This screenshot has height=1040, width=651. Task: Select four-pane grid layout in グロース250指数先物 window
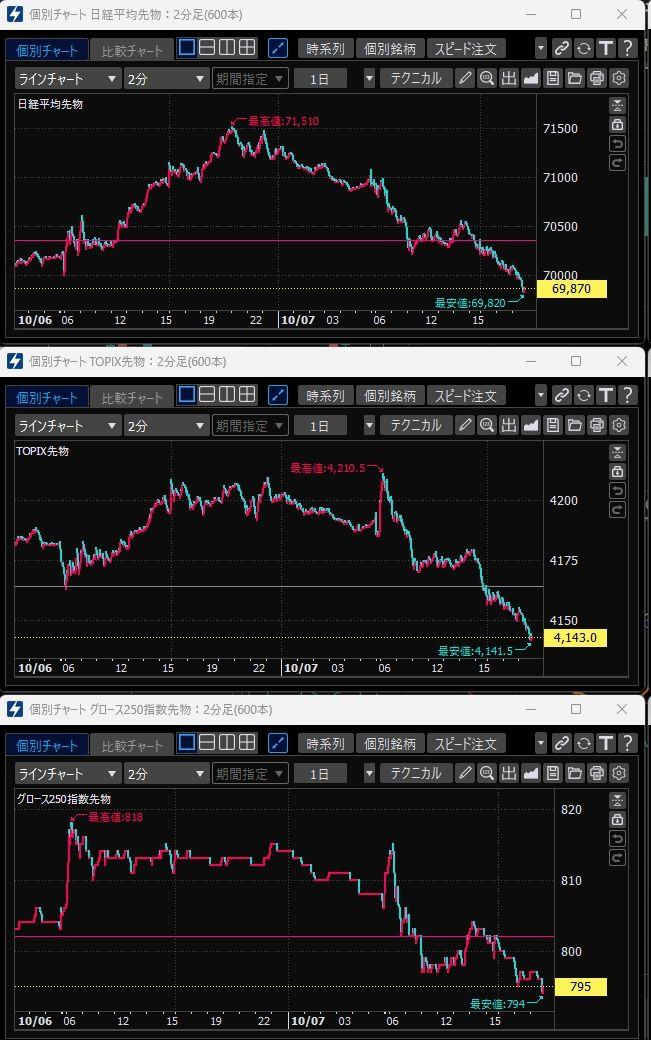click(x=247, y=742)
